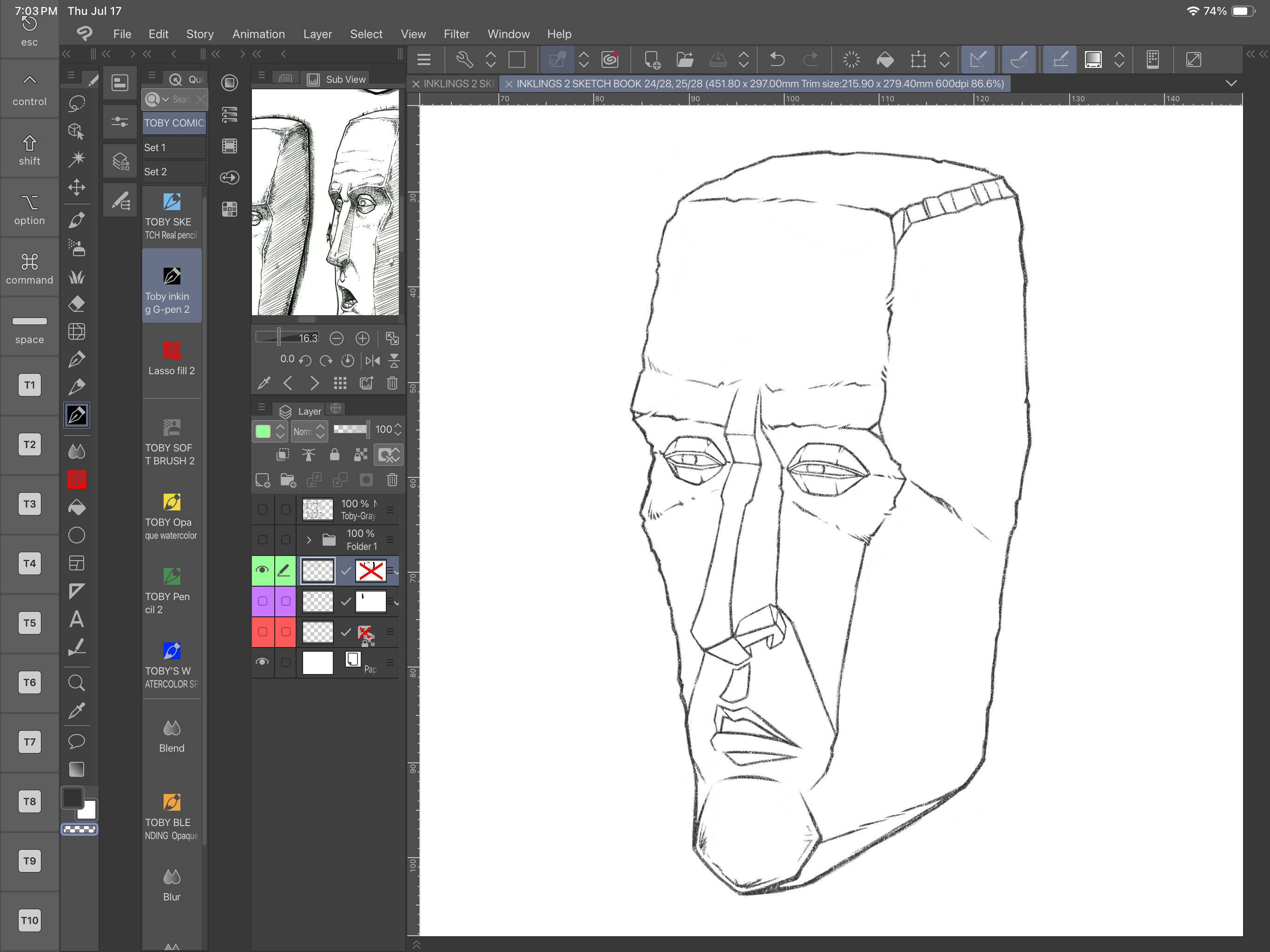Toggle the Snap to special ruler button
The width and height of the screenshot is (1270, 952).
click(x=1019, y=59)
